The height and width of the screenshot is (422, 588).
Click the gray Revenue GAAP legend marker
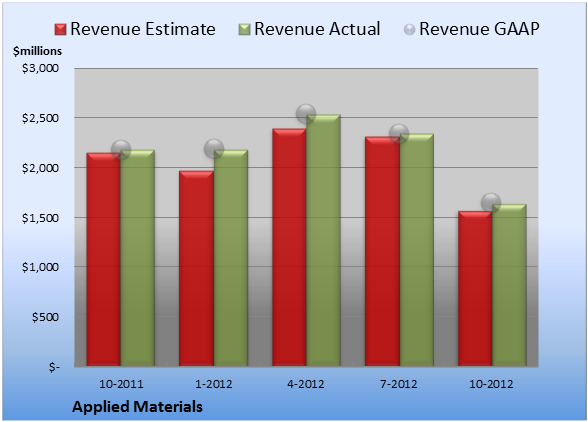coord(409,29)
